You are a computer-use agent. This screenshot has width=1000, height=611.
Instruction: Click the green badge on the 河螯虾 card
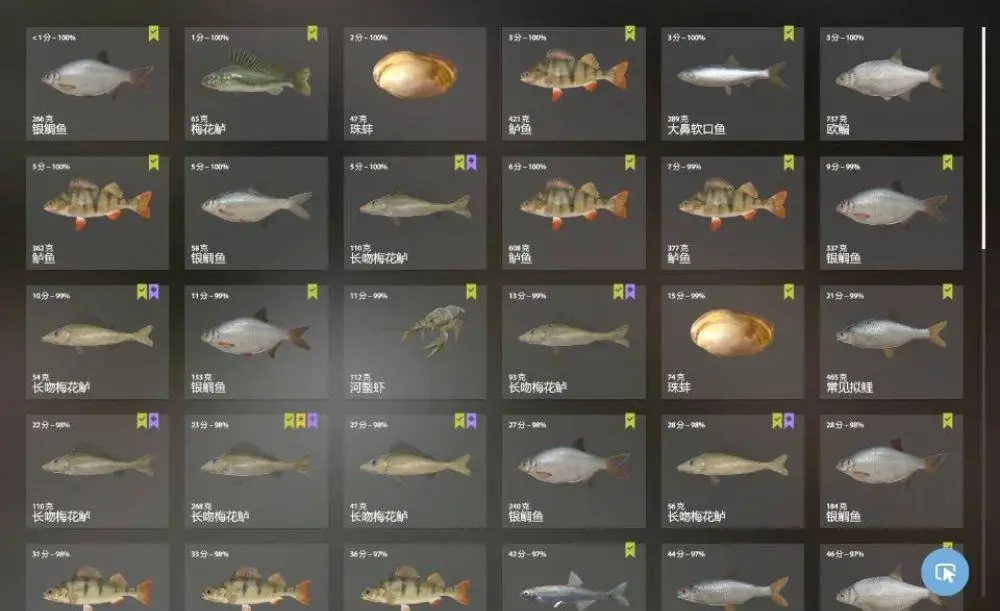pos(471,291)
